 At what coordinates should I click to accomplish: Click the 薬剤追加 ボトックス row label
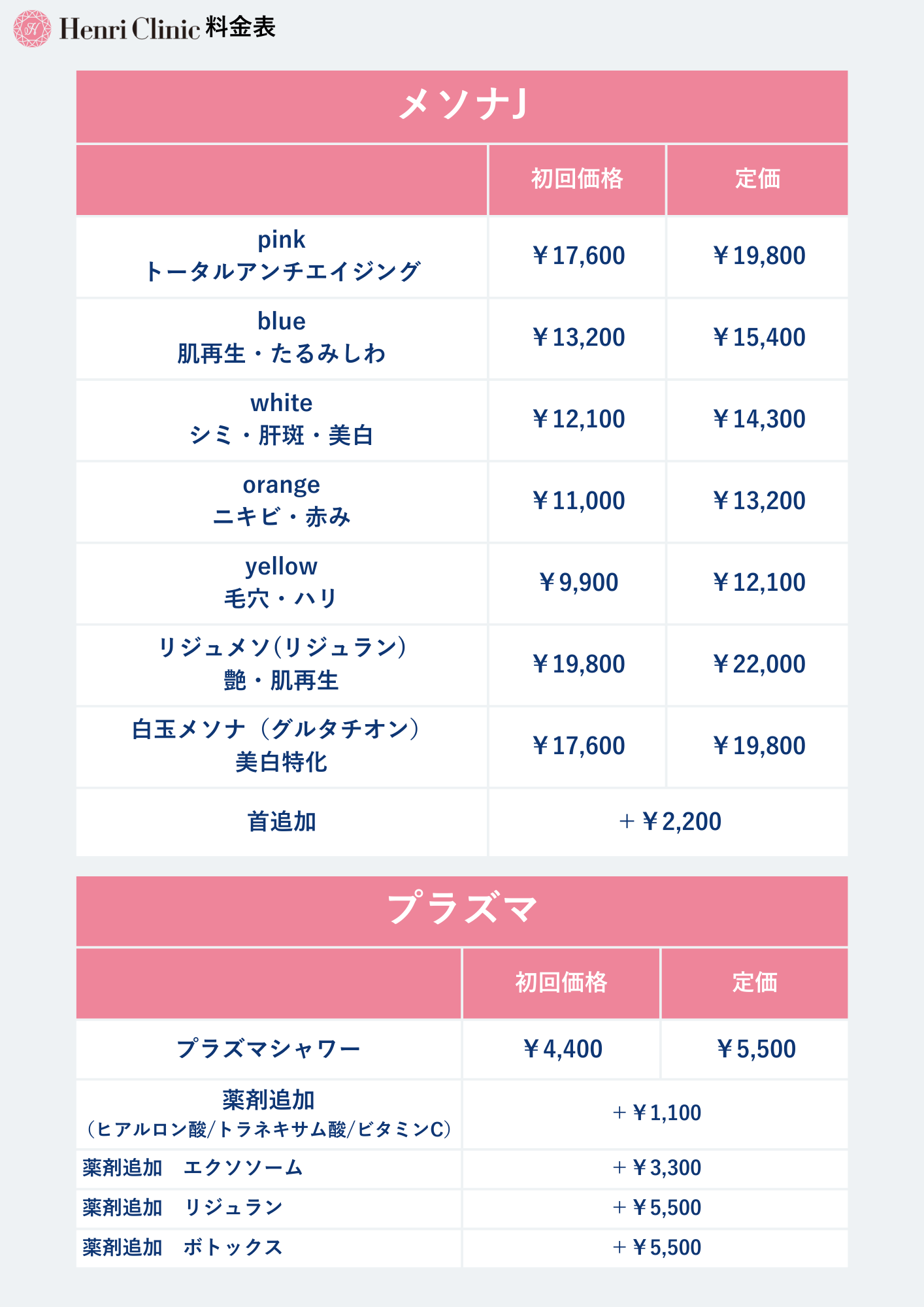(x=183, y=1248)
